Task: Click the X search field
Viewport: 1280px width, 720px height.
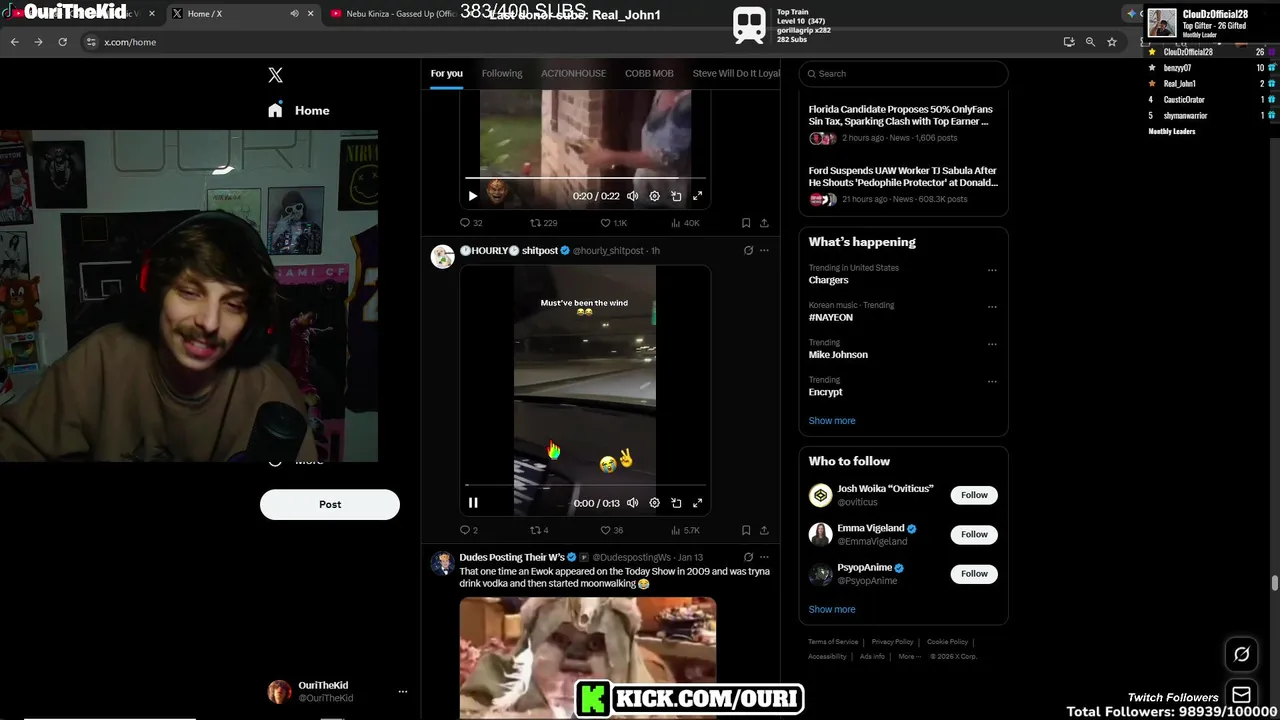Action: tap(903, 73)
